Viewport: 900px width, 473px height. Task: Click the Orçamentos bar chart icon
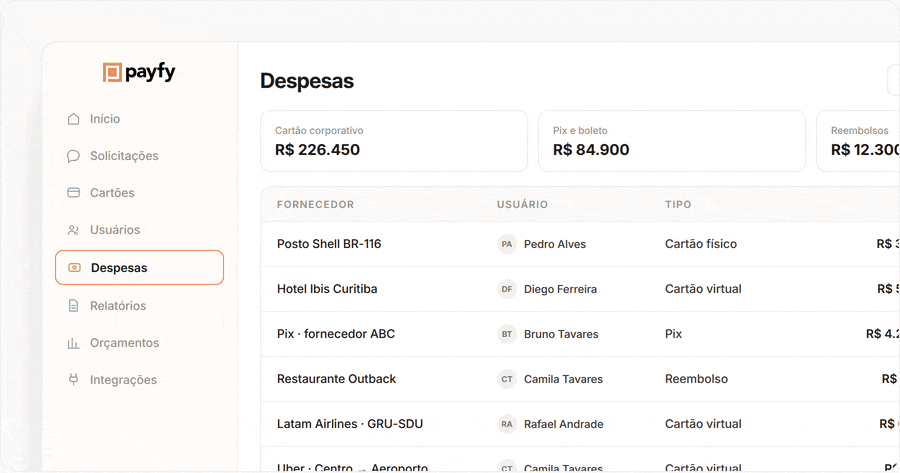click(x=73, y=343)
